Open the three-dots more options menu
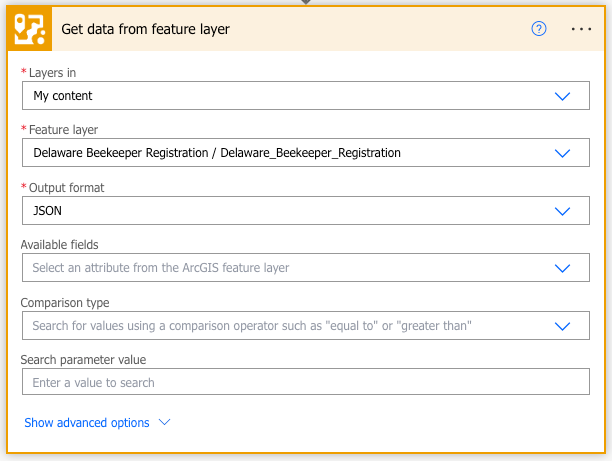612x461 pixels. (x=581, y=29)
